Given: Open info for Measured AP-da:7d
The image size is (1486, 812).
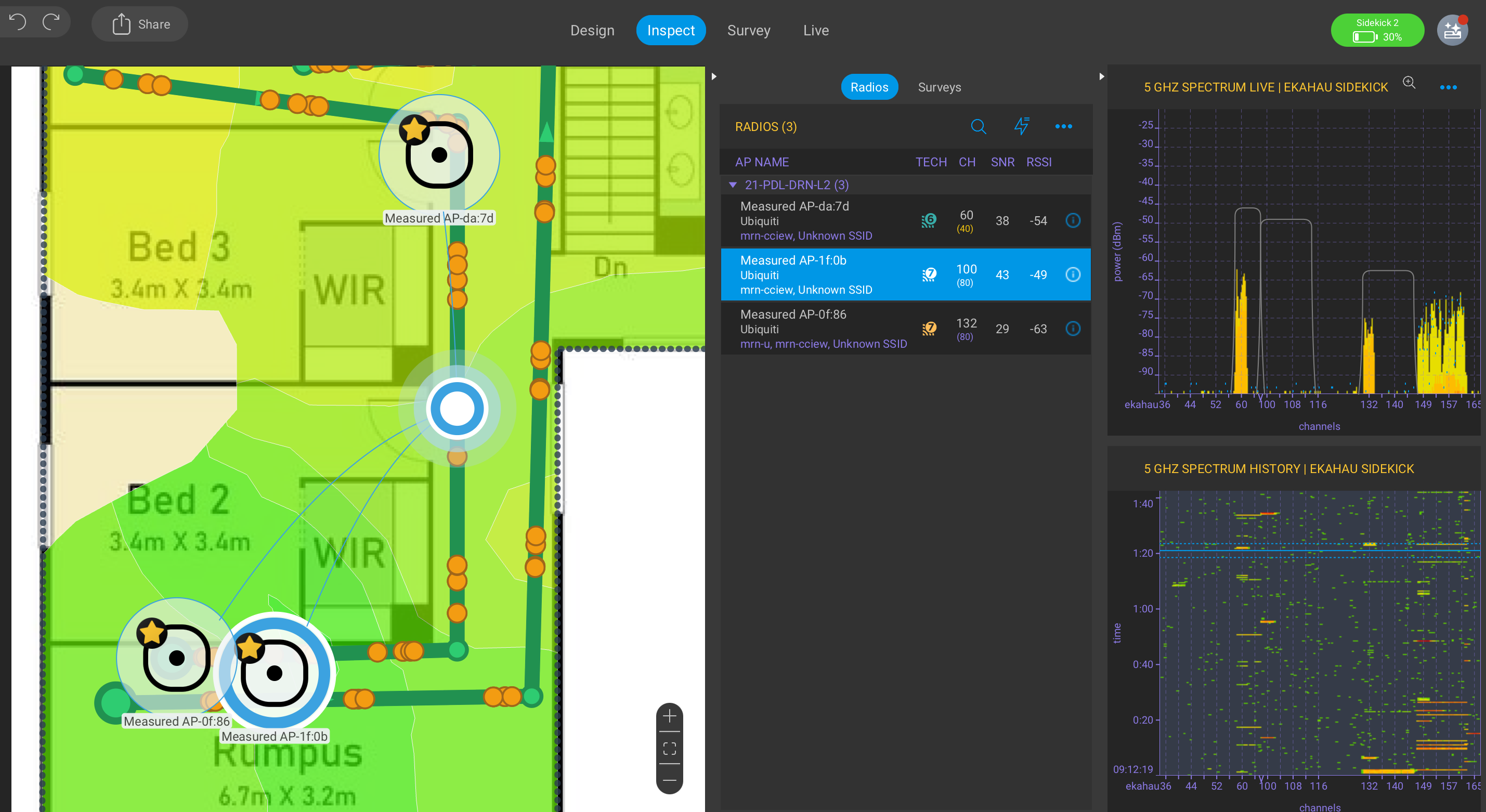Looking at the screenshot, I should tap(1073, 220).
